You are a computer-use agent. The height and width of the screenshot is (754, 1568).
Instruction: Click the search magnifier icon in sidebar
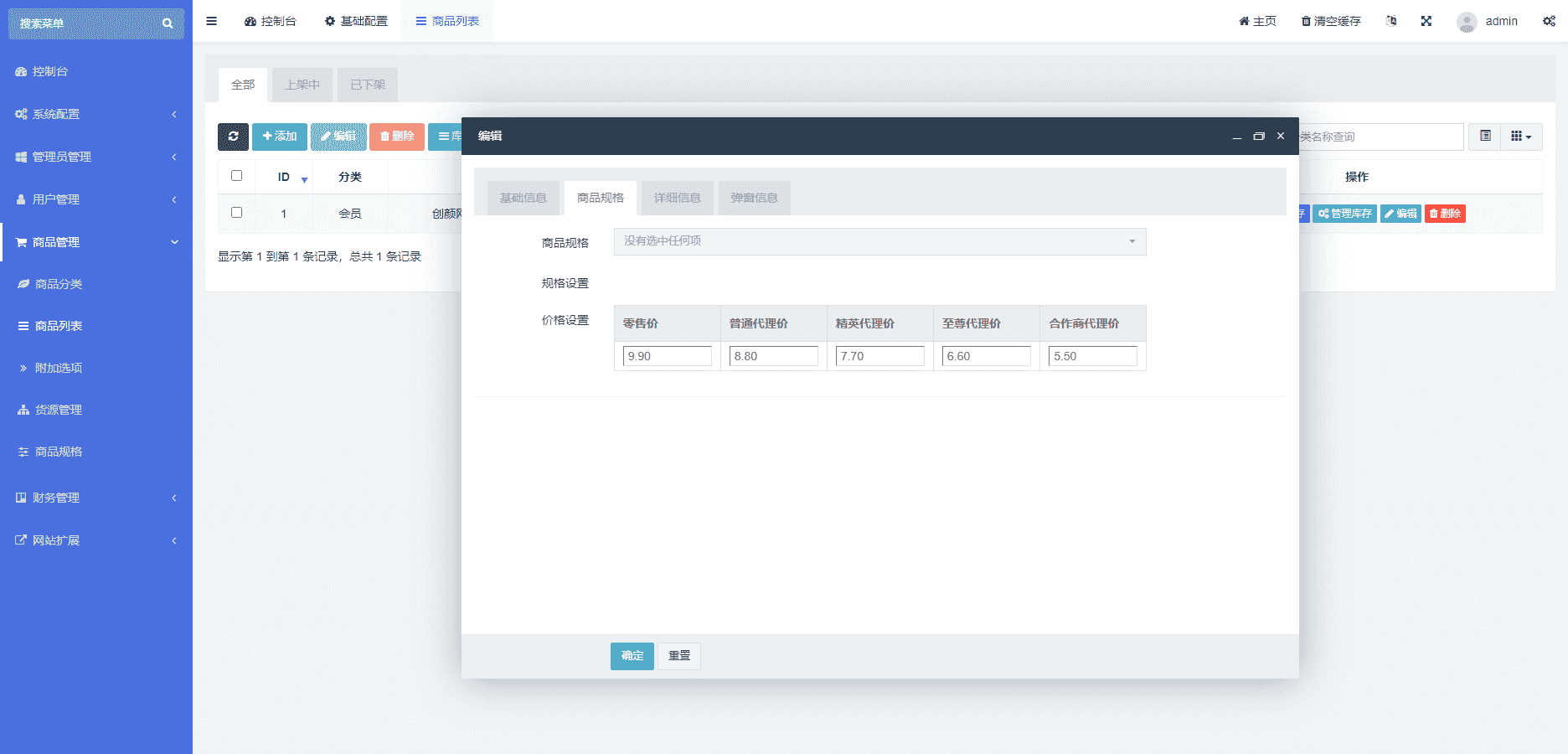(x=168, y=23)
